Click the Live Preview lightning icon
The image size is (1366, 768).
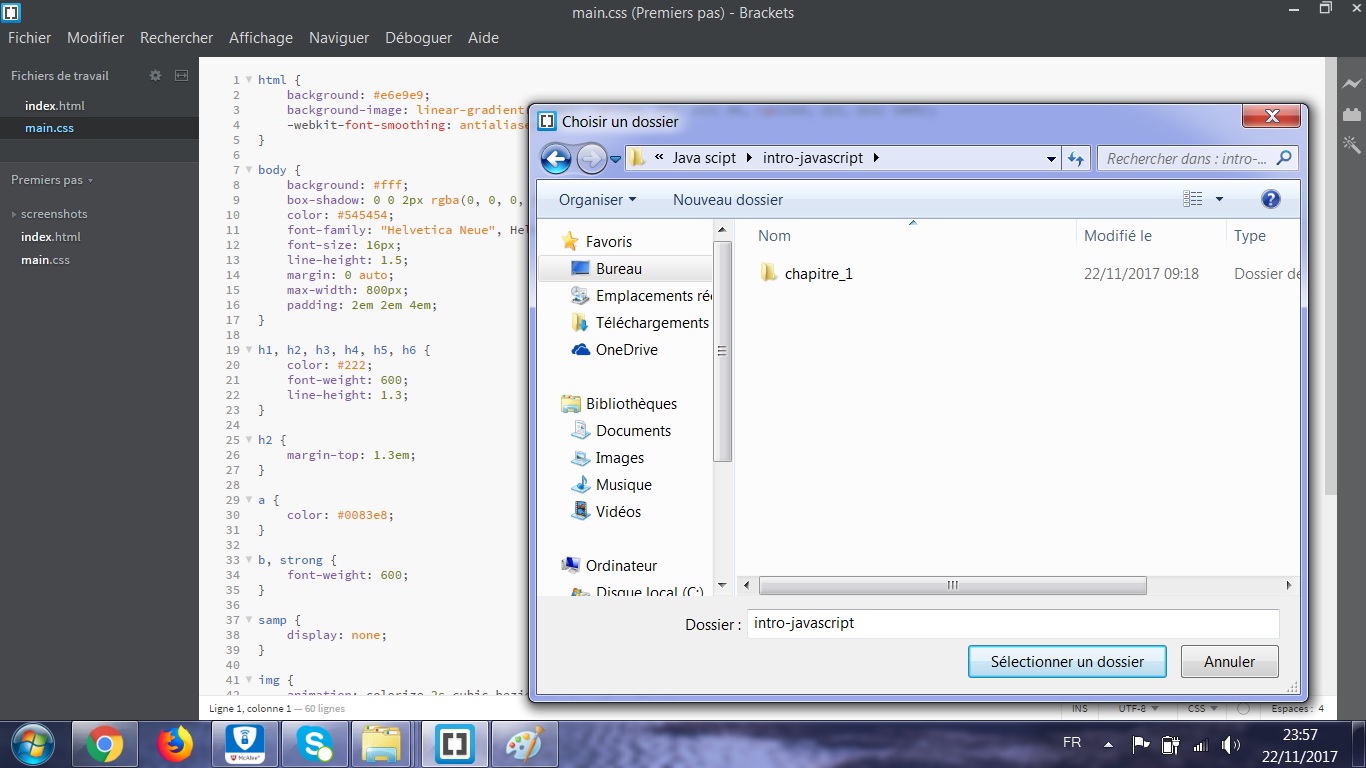tap(1352, 84)
